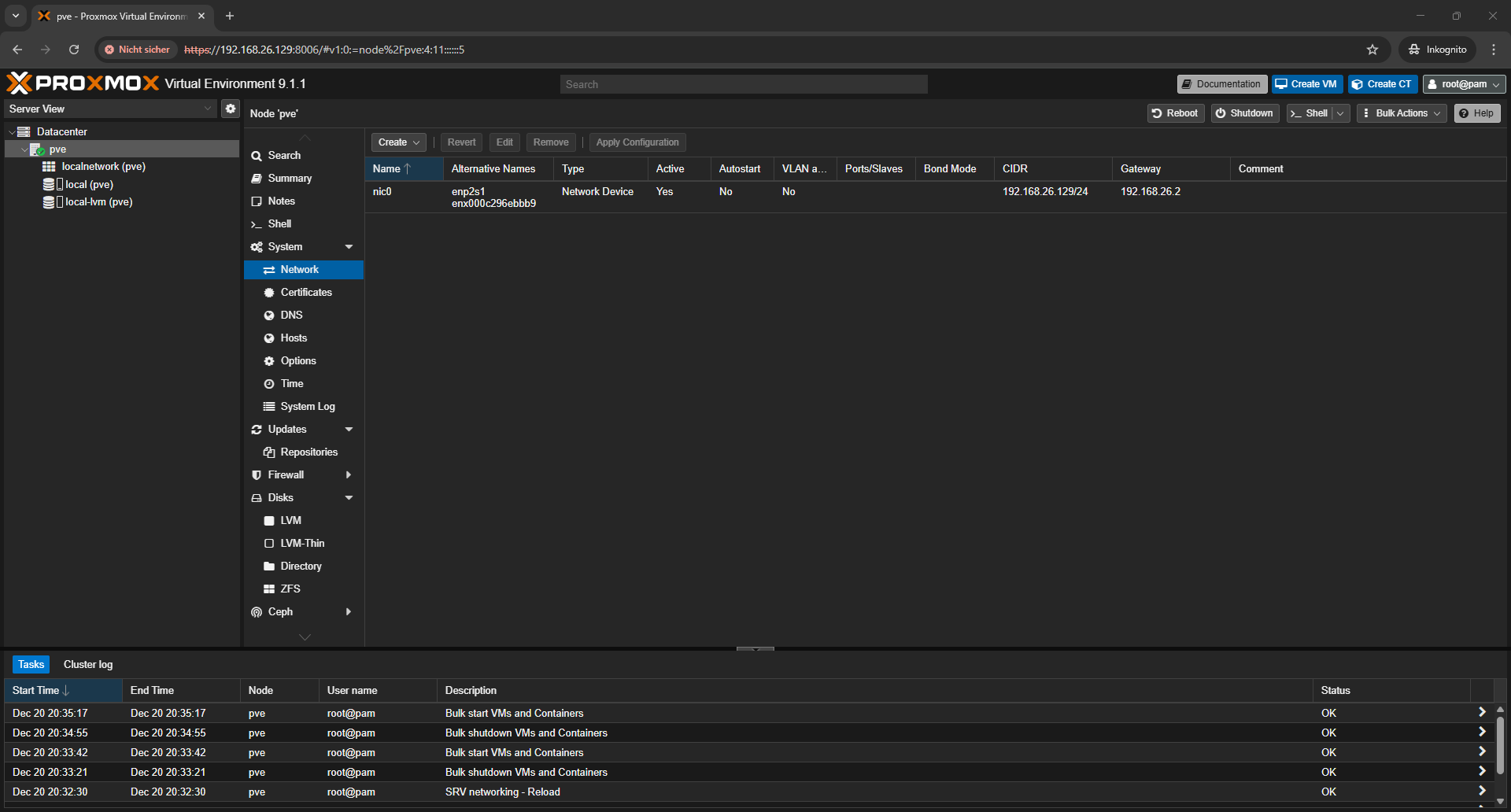
Task: Open the root@pam user menu
Action: click(1464, 84)
